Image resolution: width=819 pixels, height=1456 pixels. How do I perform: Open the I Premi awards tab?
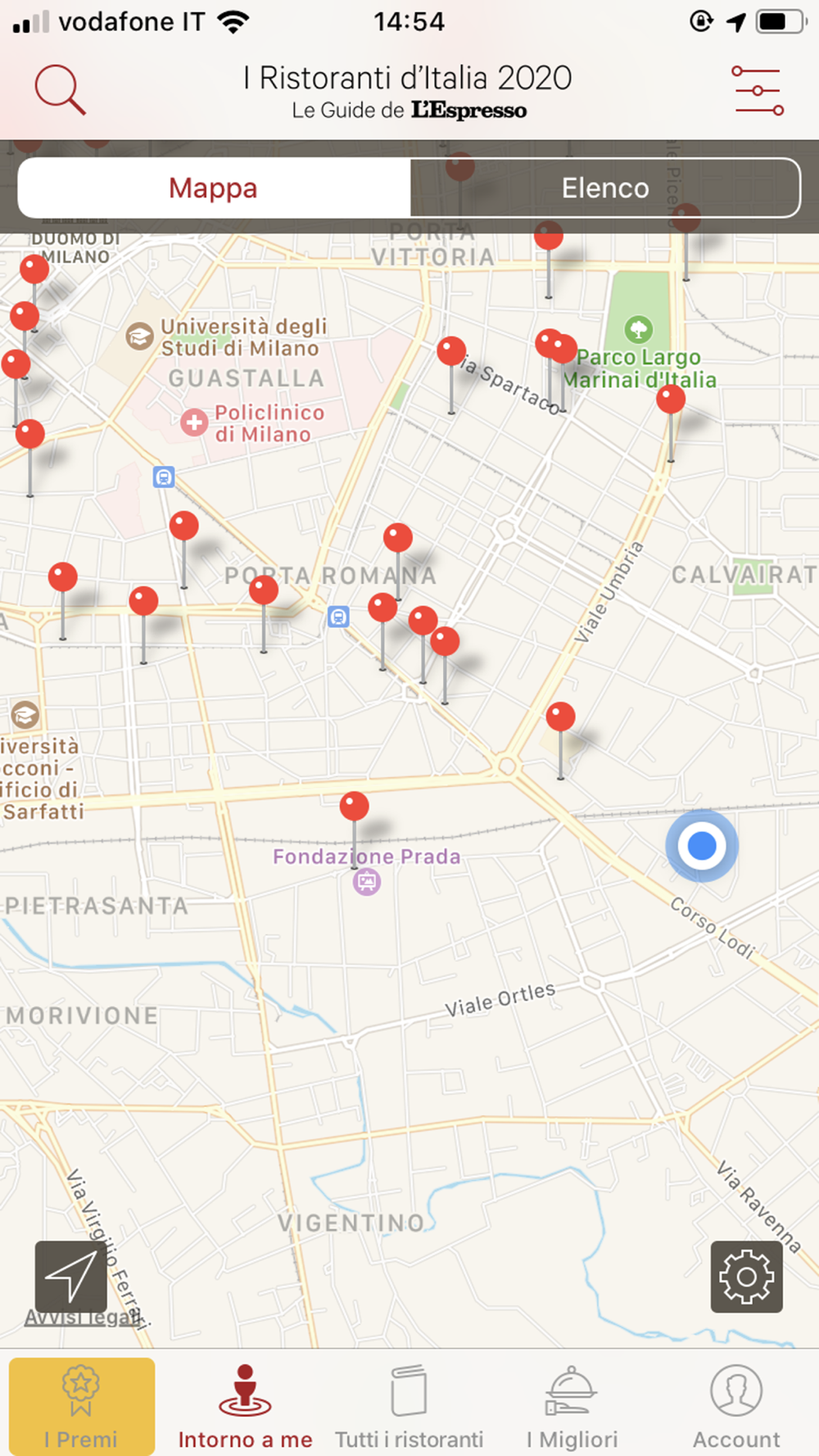tap(81, 1406)
